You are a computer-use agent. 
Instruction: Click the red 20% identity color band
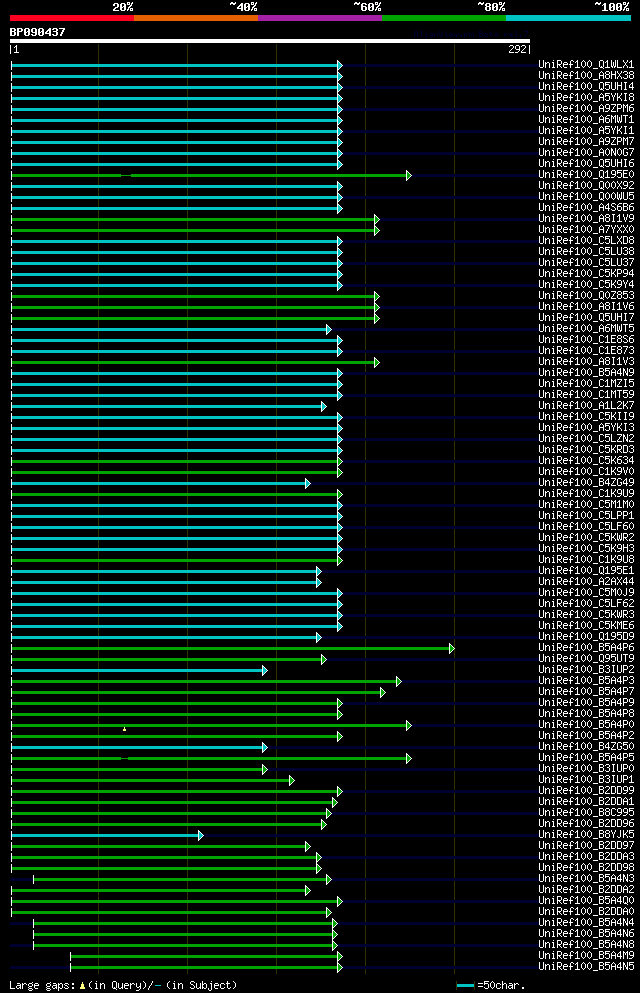(72, 18)
